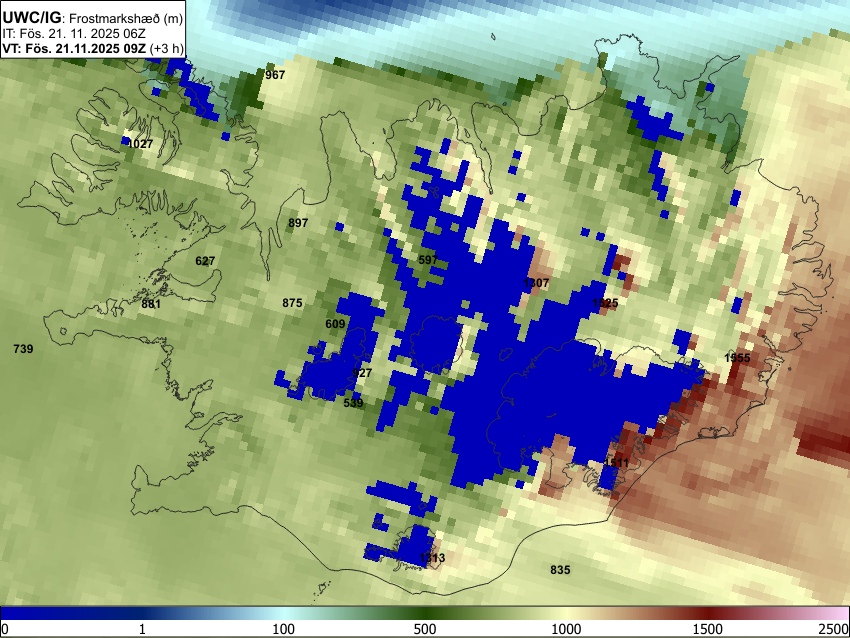Click the 1525 value label

pos(605,304)
